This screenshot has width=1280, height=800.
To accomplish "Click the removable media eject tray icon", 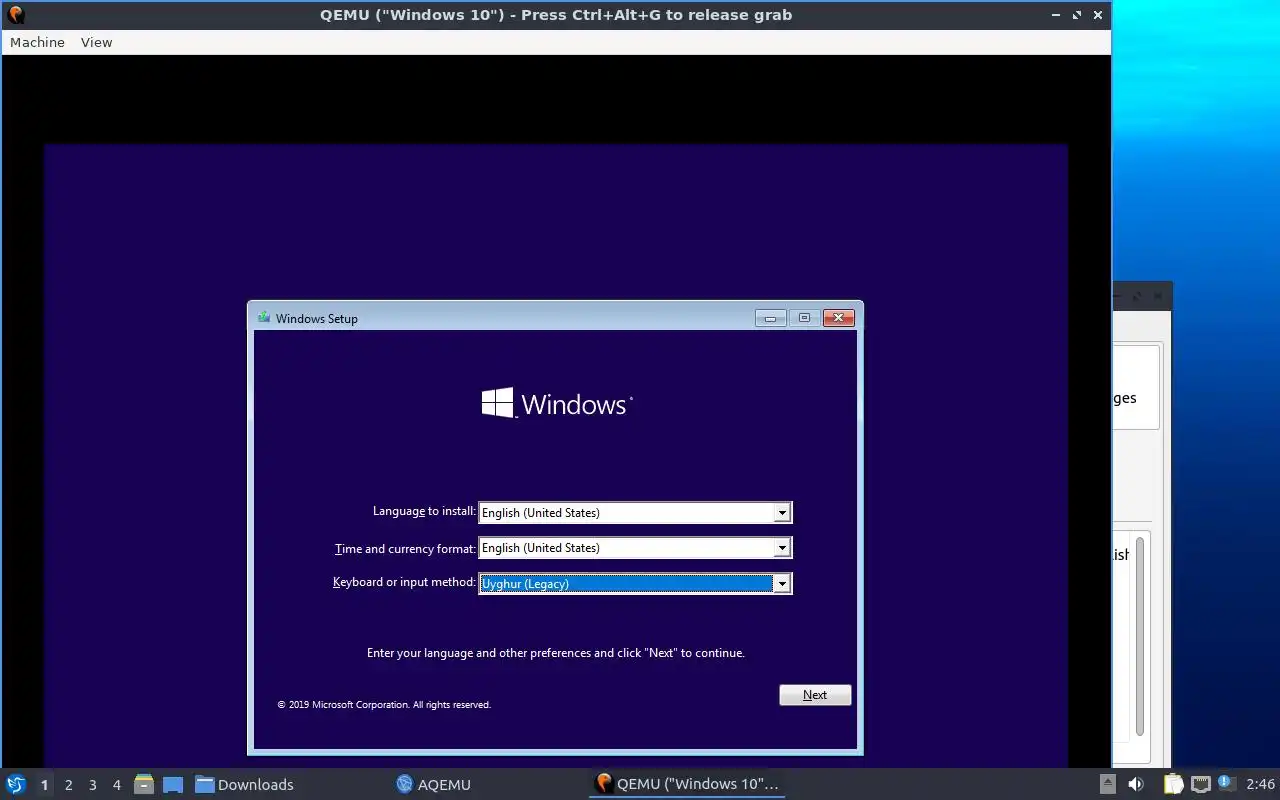I will [1107, 784].
